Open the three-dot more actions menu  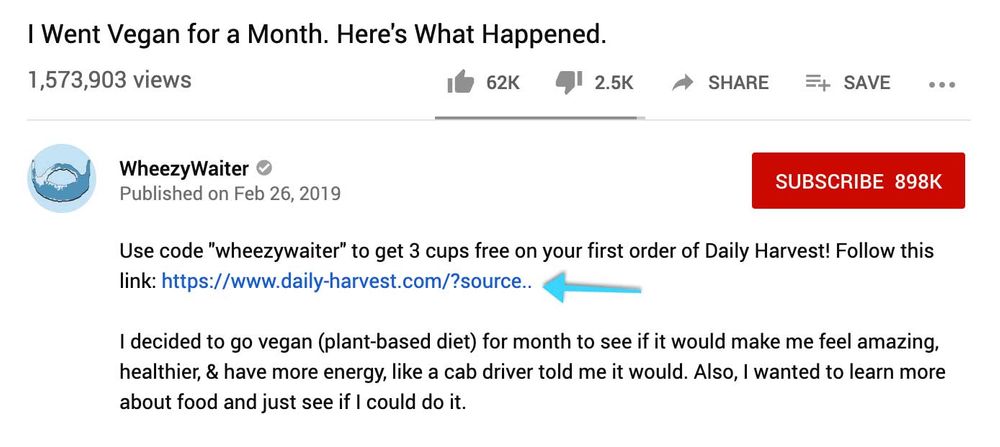[x=942, y=85]
